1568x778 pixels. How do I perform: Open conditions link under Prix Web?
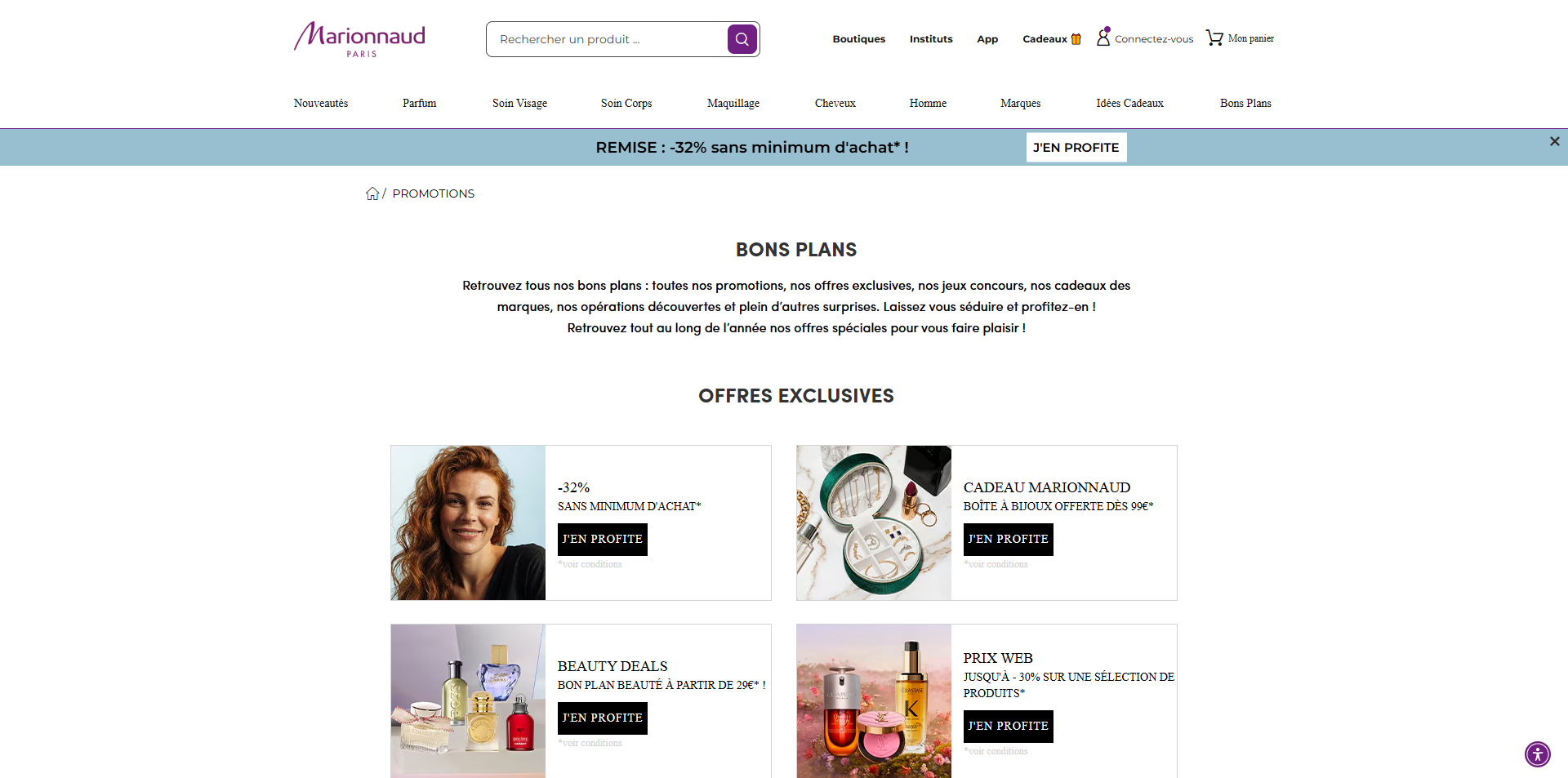pos(996,751)
